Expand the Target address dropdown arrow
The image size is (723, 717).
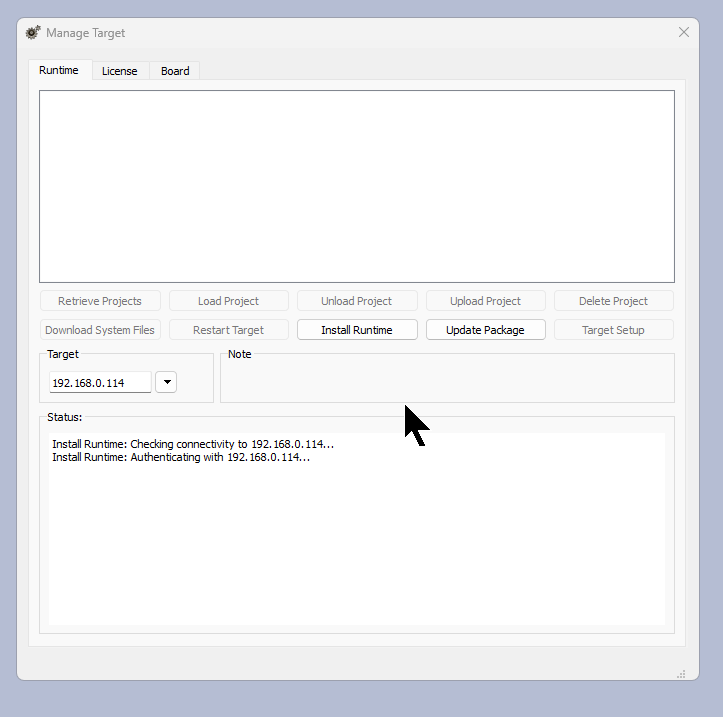point(166,383)
